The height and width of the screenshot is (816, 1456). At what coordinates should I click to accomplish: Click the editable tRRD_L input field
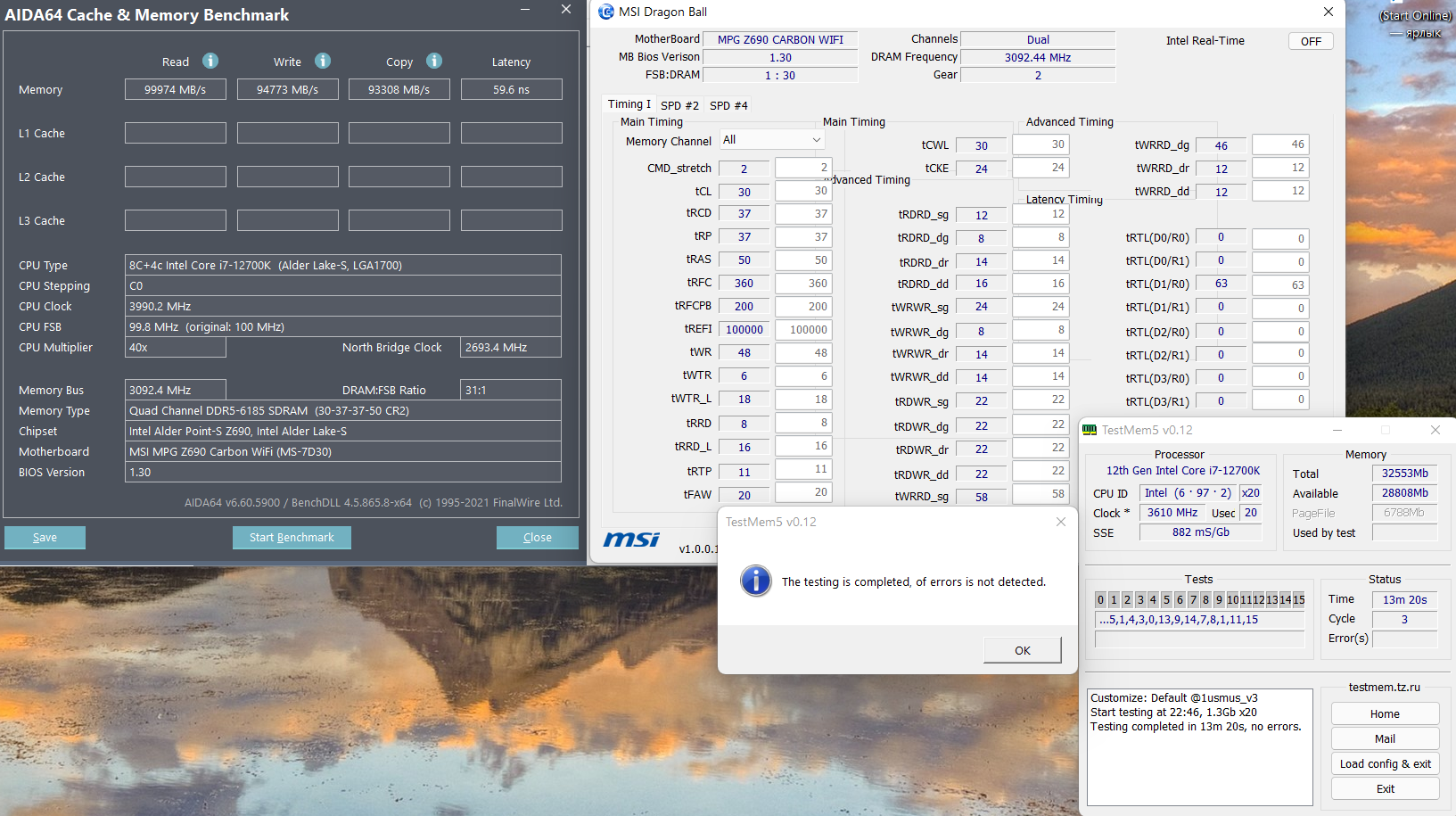pyautogui.click(x=803, y=446)
